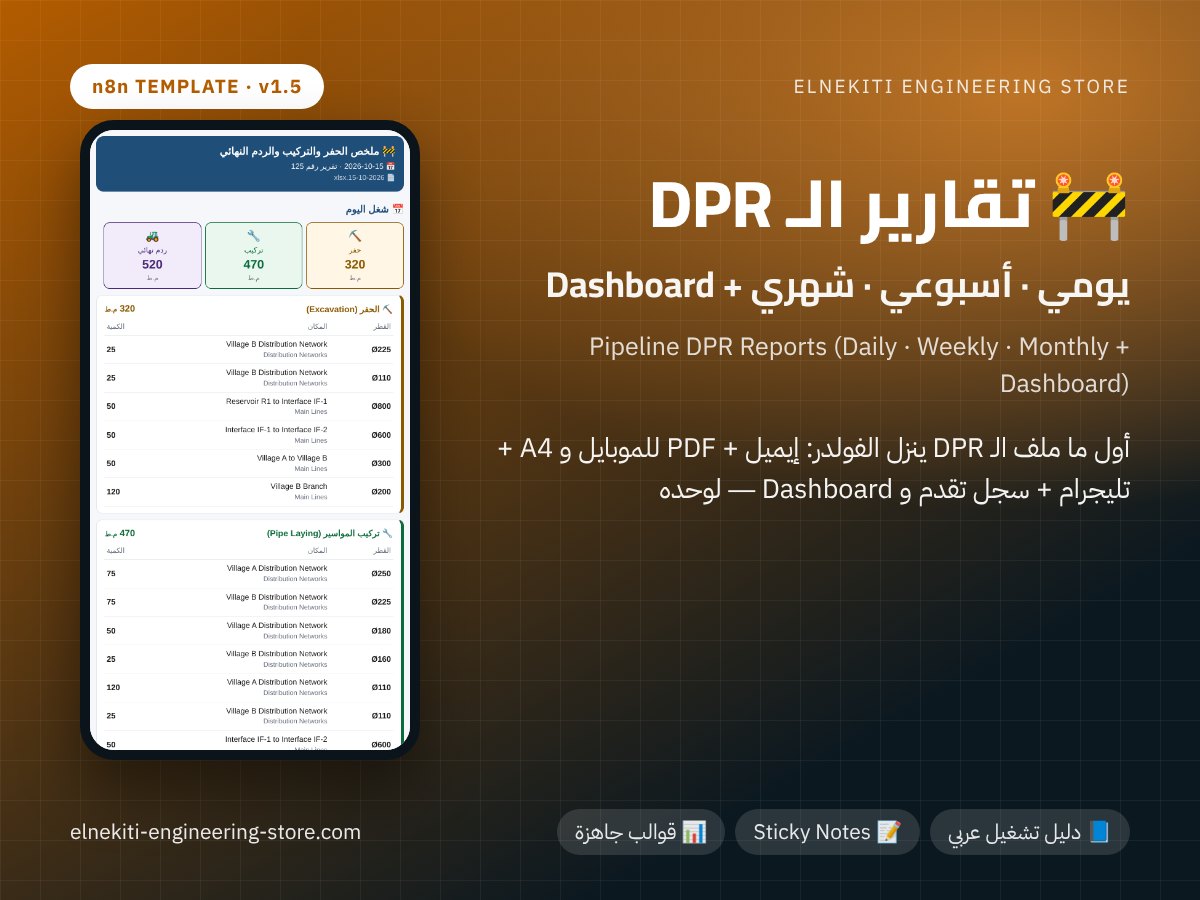Click the xlsx.15-10-2026 filename text

[359, 177]
